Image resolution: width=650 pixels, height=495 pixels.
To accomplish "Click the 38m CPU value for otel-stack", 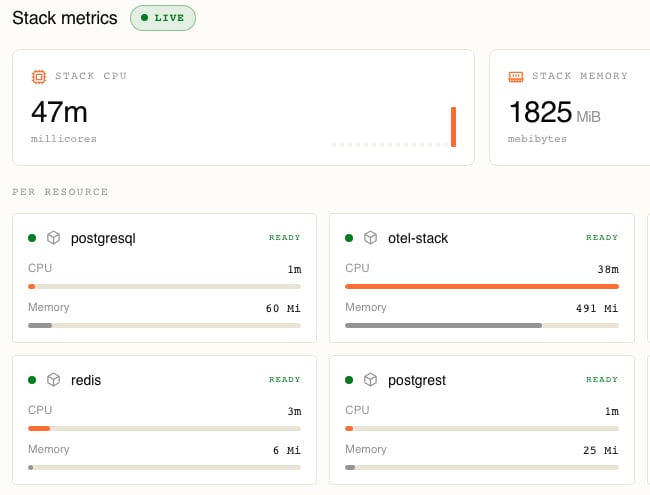I will [x=608, y=269].
